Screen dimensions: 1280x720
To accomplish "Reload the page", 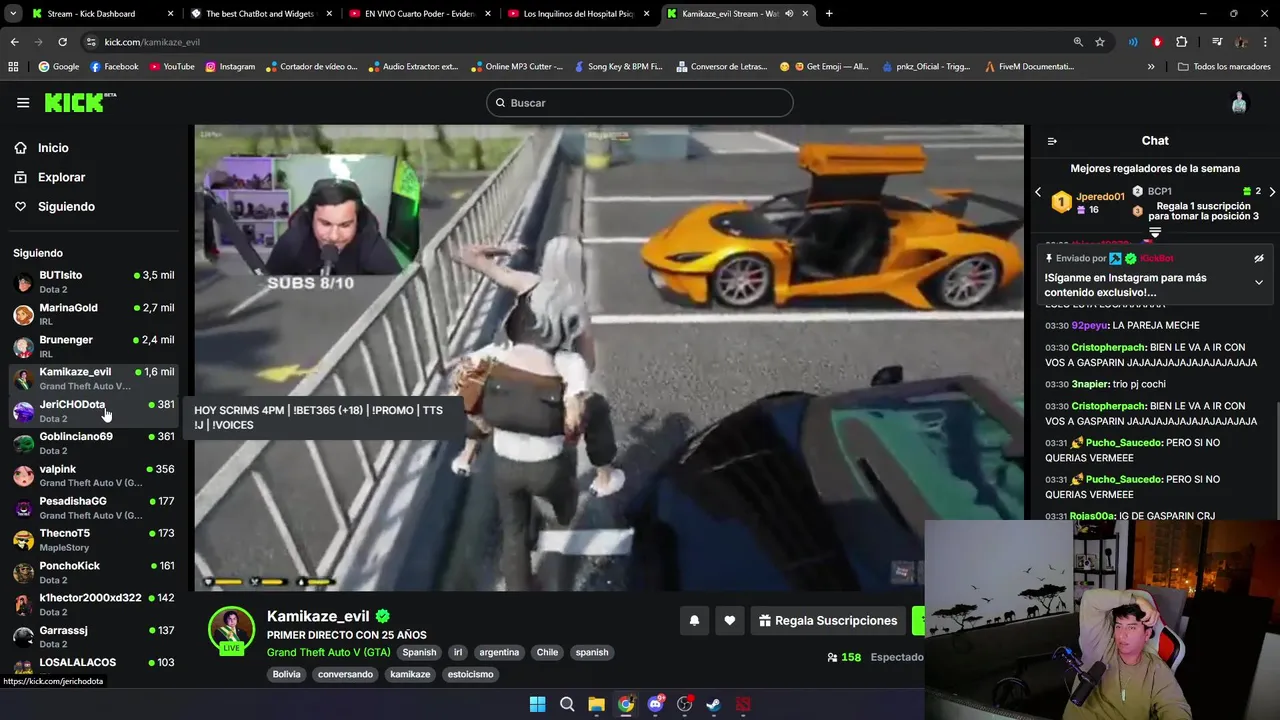I will [x=62, y=42].
